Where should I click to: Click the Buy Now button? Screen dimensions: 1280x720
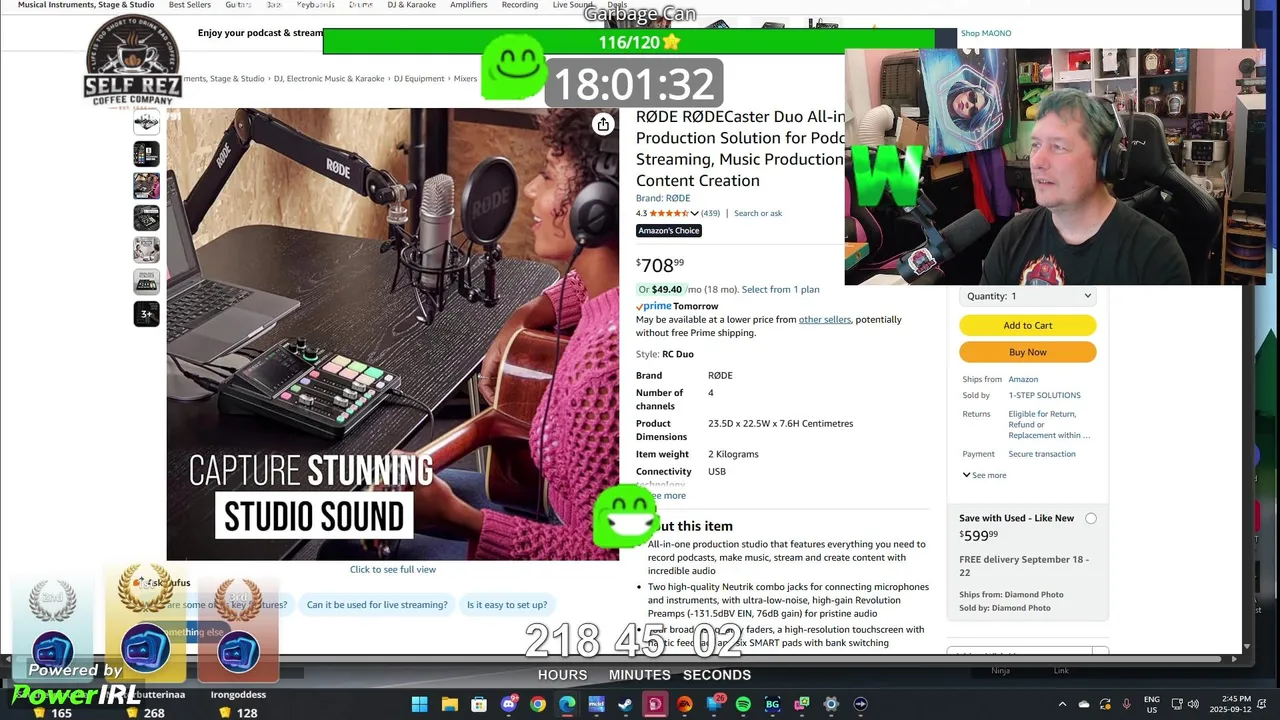(1028, 352)
